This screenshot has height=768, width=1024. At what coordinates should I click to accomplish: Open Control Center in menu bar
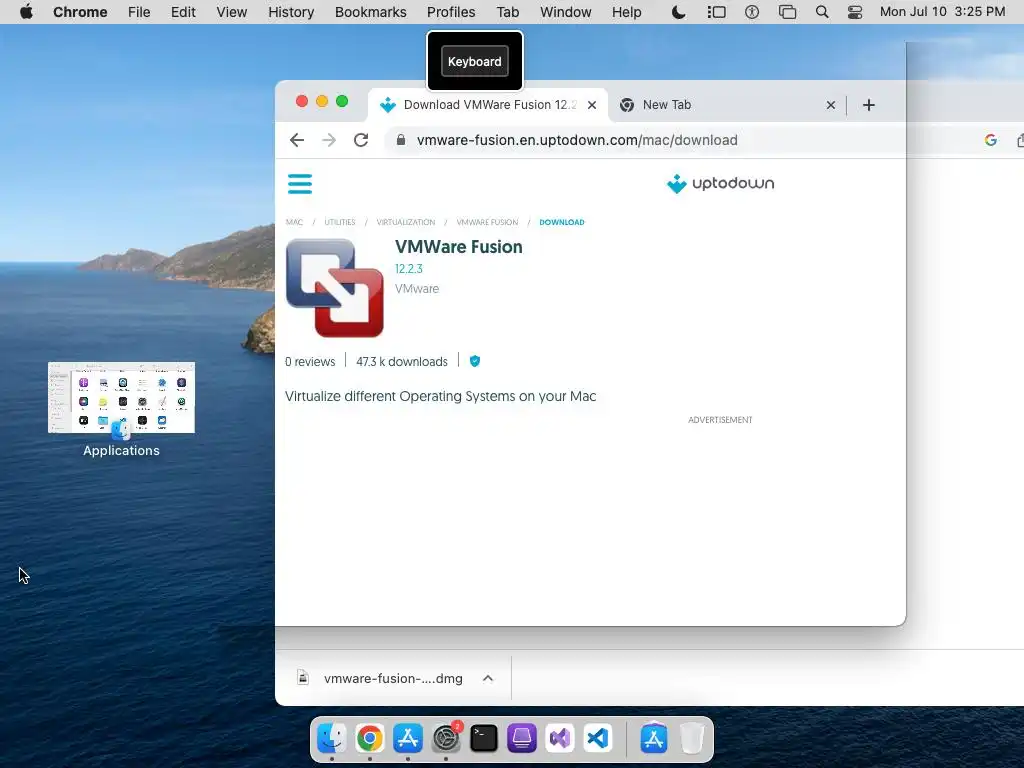[855, 12]
